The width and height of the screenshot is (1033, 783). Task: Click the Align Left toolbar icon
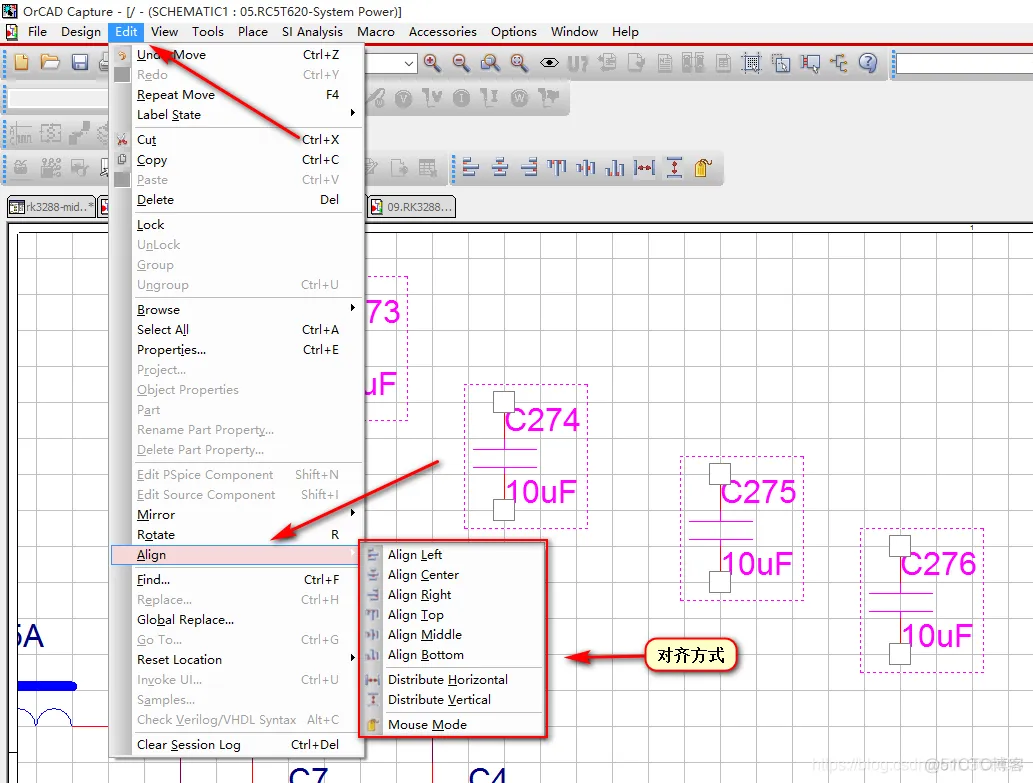click(x=470, y=167)
